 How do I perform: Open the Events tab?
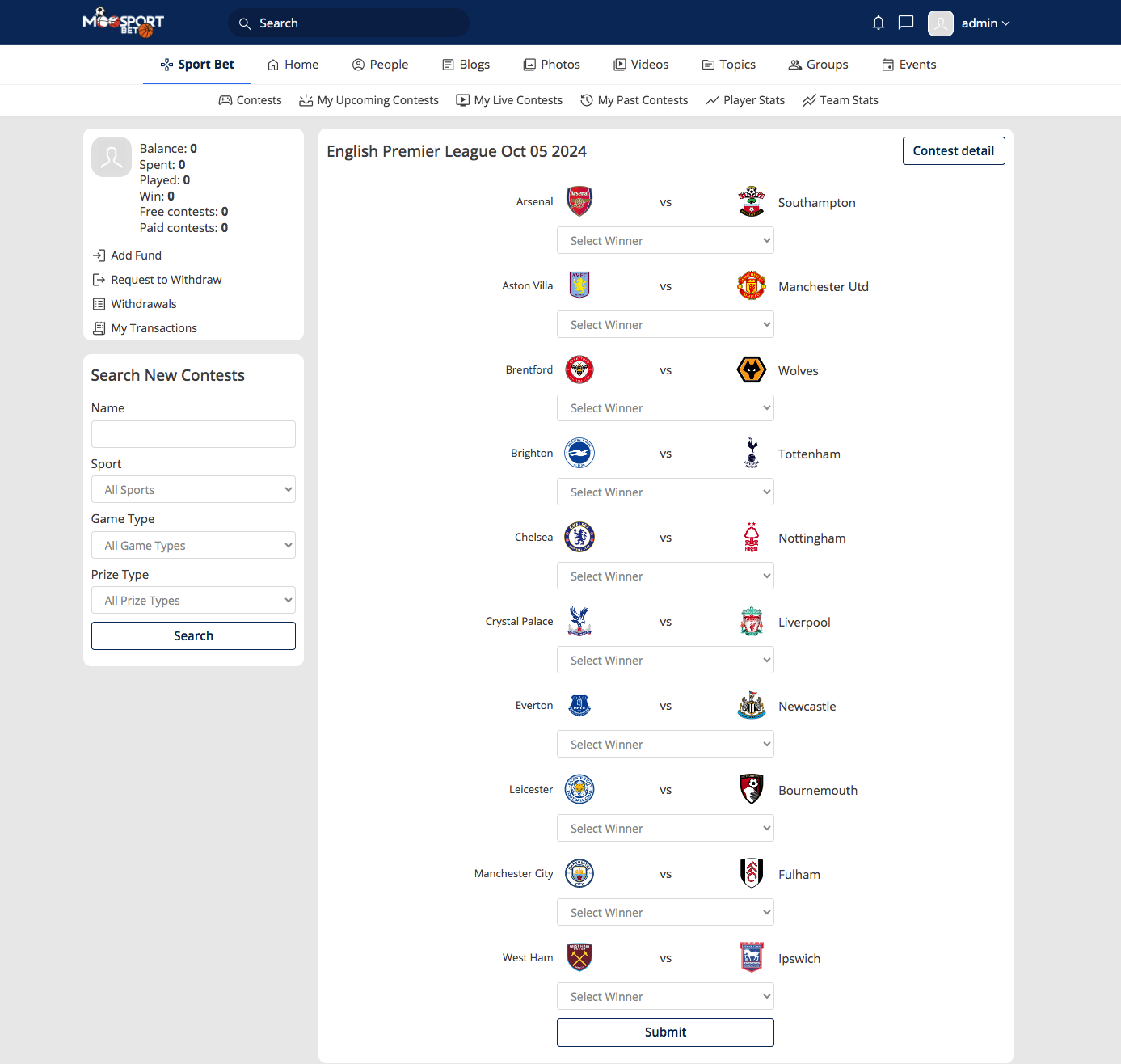click(908, 65)
